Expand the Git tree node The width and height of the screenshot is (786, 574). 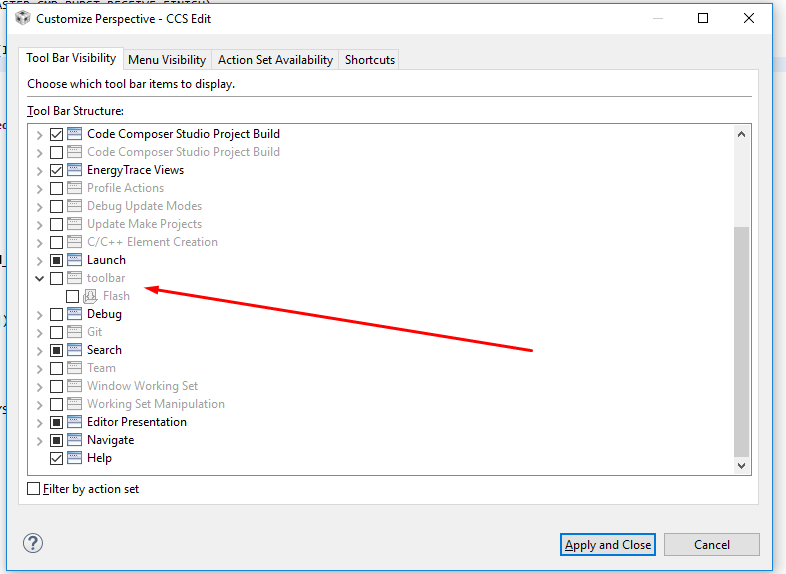tap(40, 332)
